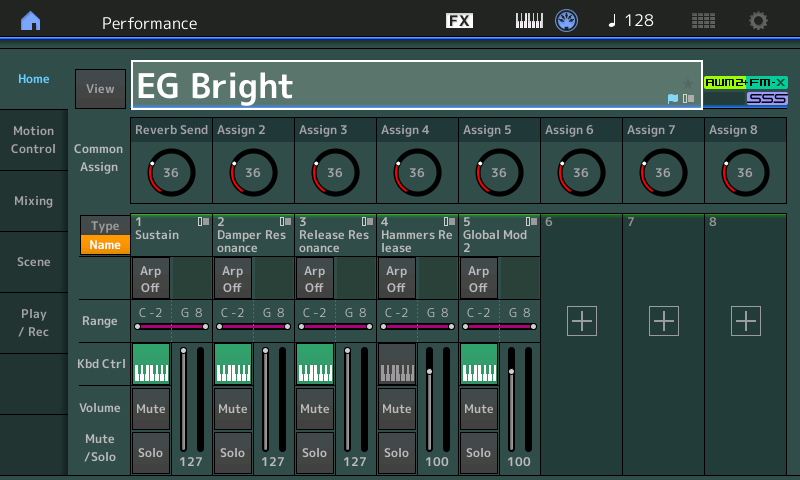Add a part in slot 8

click(x=745, y=321)
